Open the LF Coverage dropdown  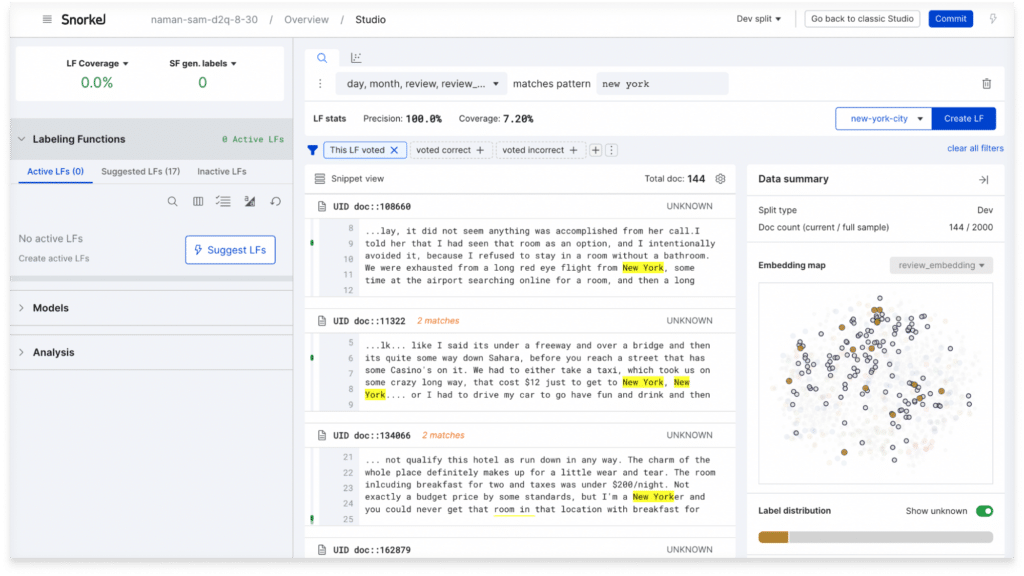click(x=97, y=63)
